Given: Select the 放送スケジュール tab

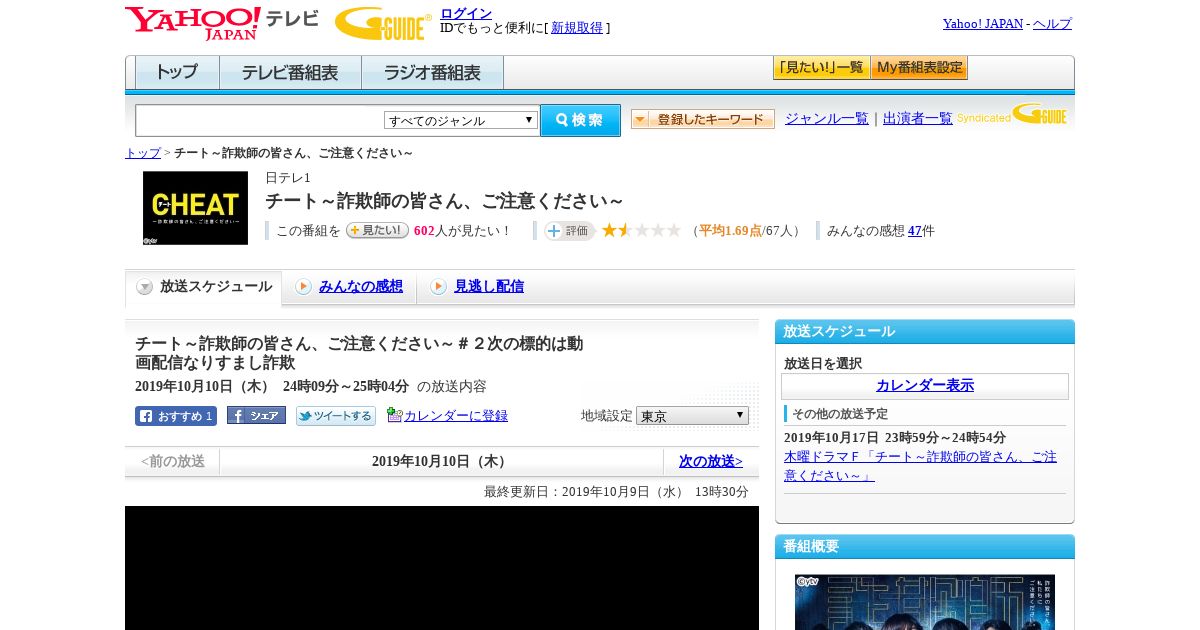Looking at the screenshot, I should point(204,287).
